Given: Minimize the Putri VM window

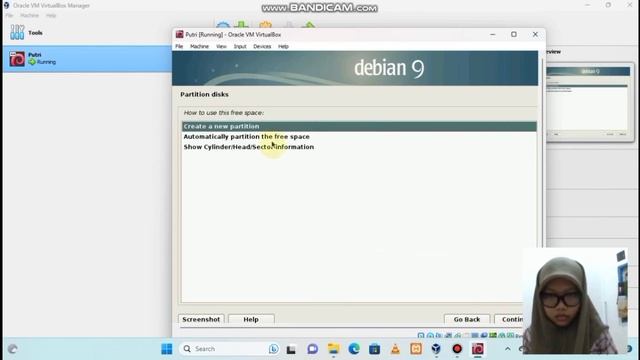Looking at the screenshot, I should point(493,35).
